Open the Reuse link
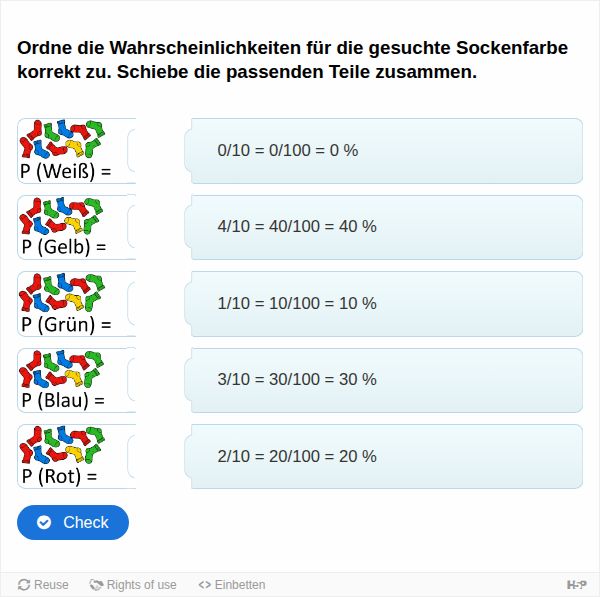The image size is (600, 597). click(43, 585)
